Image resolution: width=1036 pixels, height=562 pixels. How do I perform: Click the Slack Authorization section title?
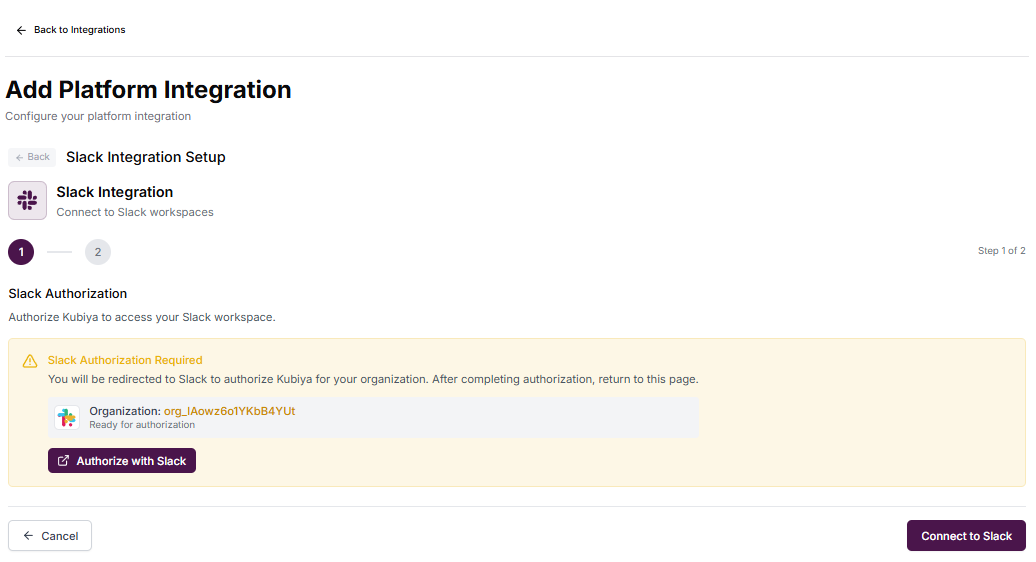67,293
